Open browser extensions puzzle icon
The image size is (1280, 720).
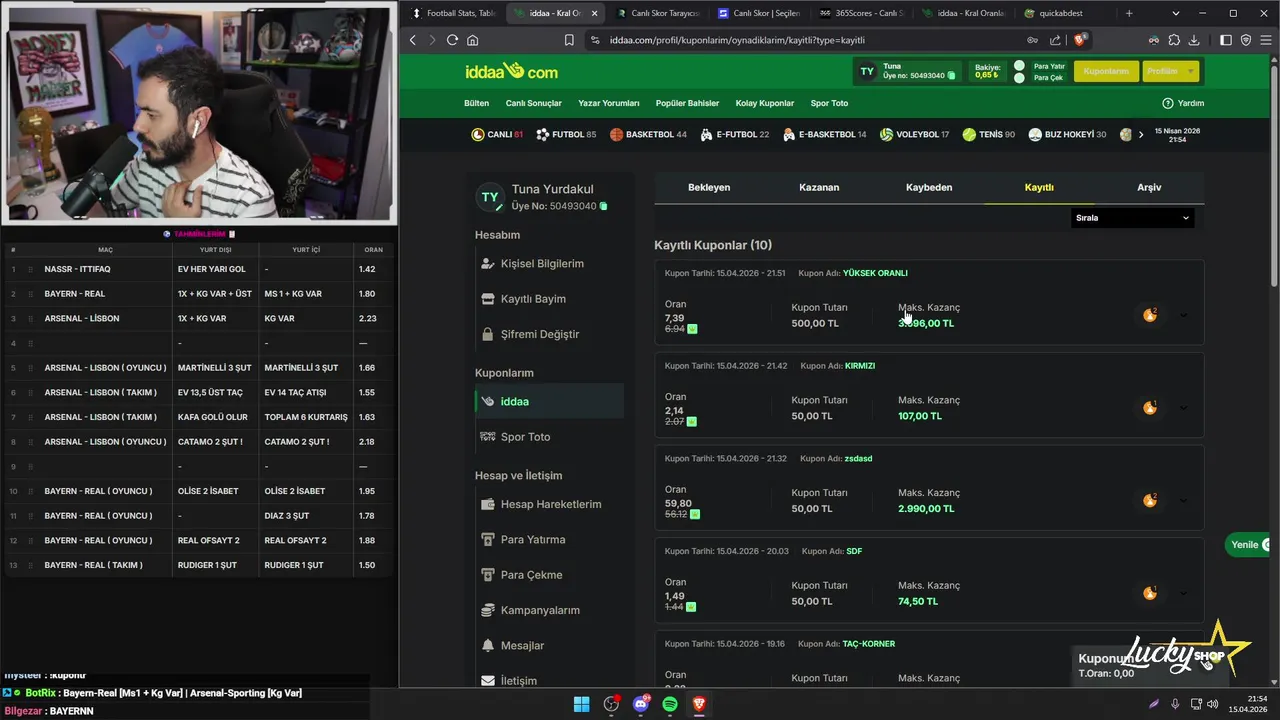(x=1174, y=40)
